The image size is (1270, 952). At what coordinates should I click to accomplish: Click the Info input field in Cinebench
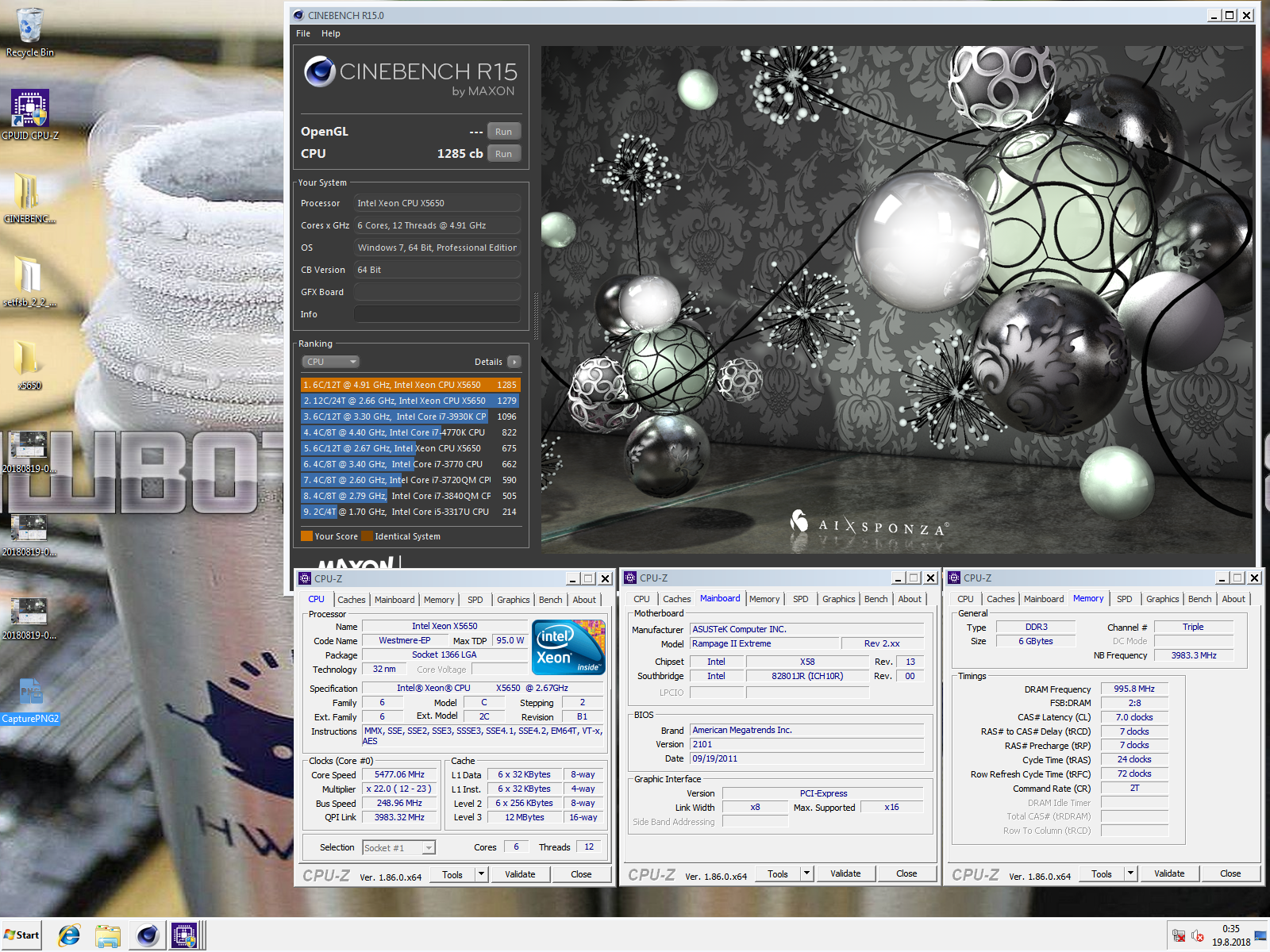point(437,314)
